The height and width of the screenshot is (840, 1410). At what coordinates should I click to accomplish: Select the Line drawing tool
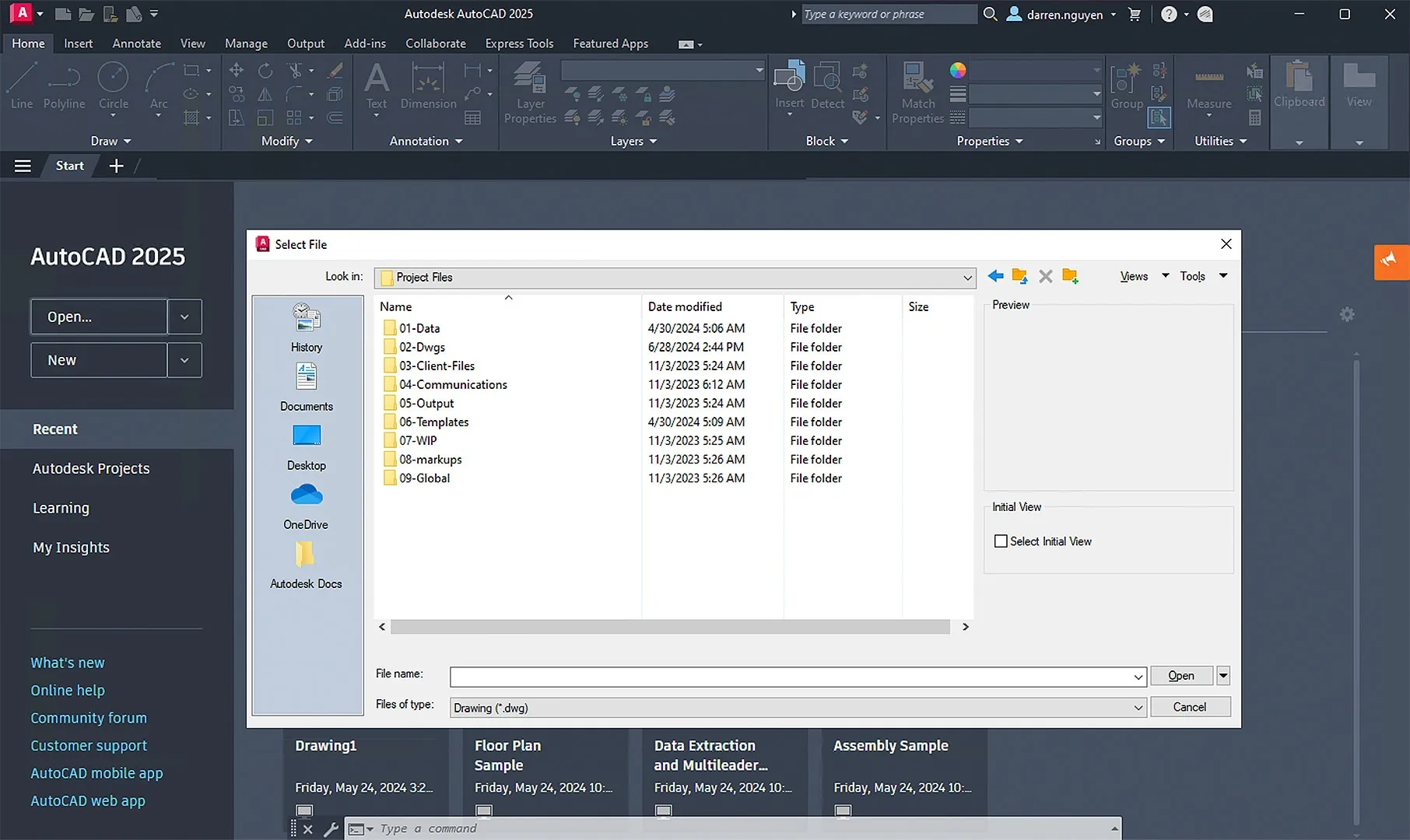point(22,86)
